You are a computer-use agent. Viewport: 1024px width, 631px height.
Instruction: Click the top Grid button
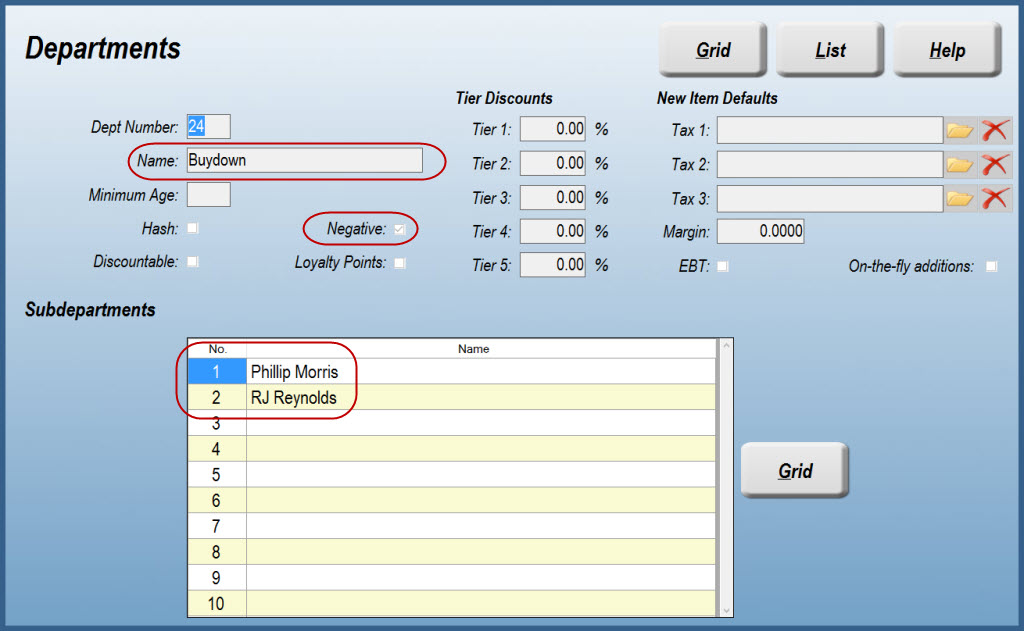(x=712, y=49)
